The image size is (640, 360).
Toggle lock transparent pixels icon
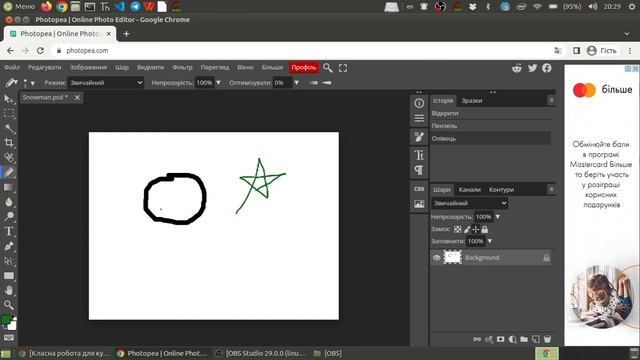pos(458,229)
